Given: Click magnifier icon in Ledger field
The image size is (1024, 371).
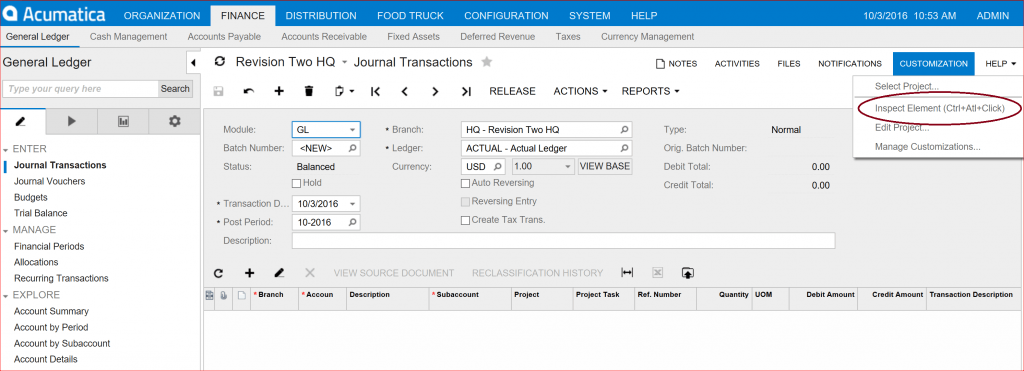Looking at the screenshot, I should [624, 148].
